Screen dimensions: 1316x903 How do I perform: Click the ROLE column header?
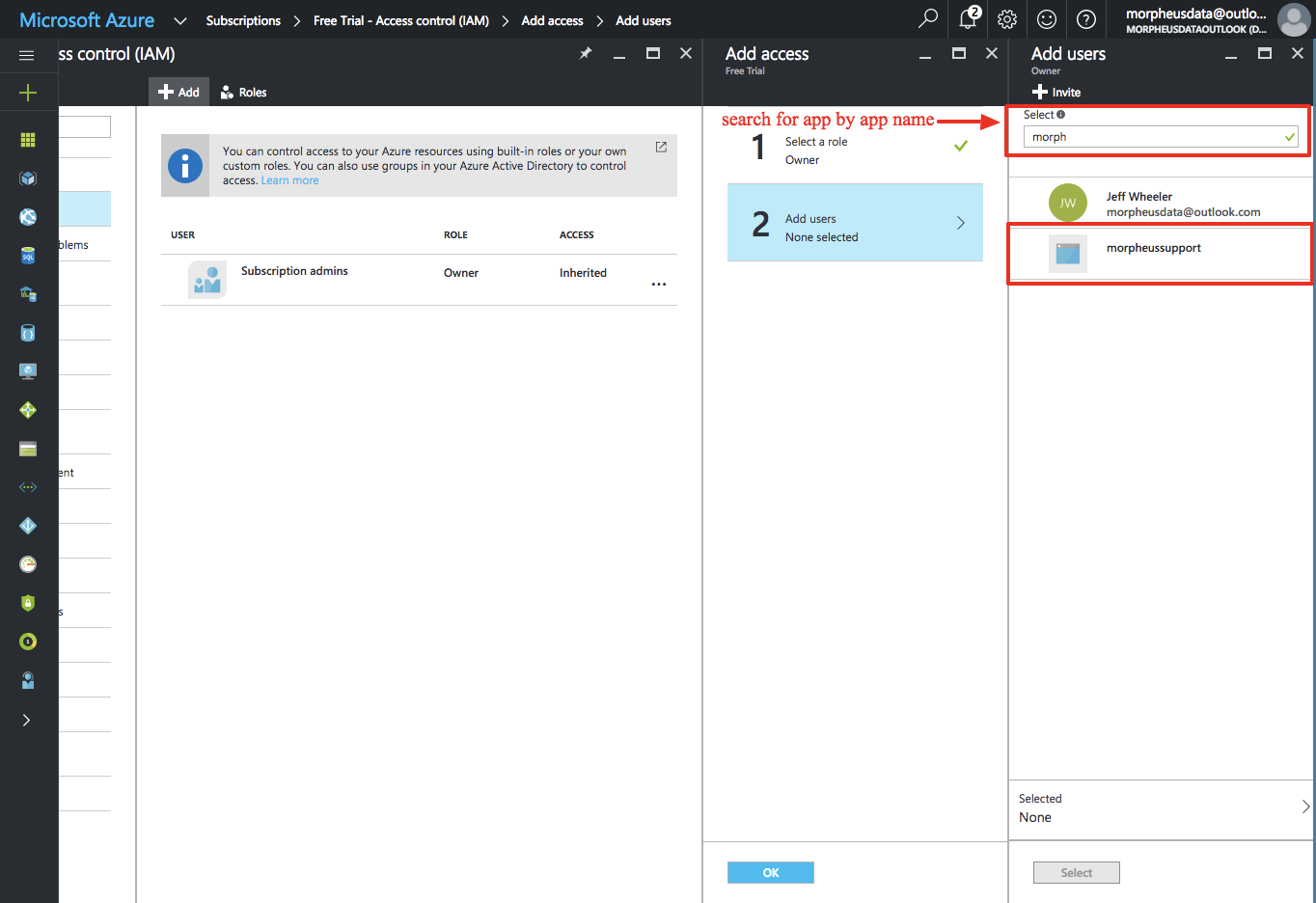[455, 234]
